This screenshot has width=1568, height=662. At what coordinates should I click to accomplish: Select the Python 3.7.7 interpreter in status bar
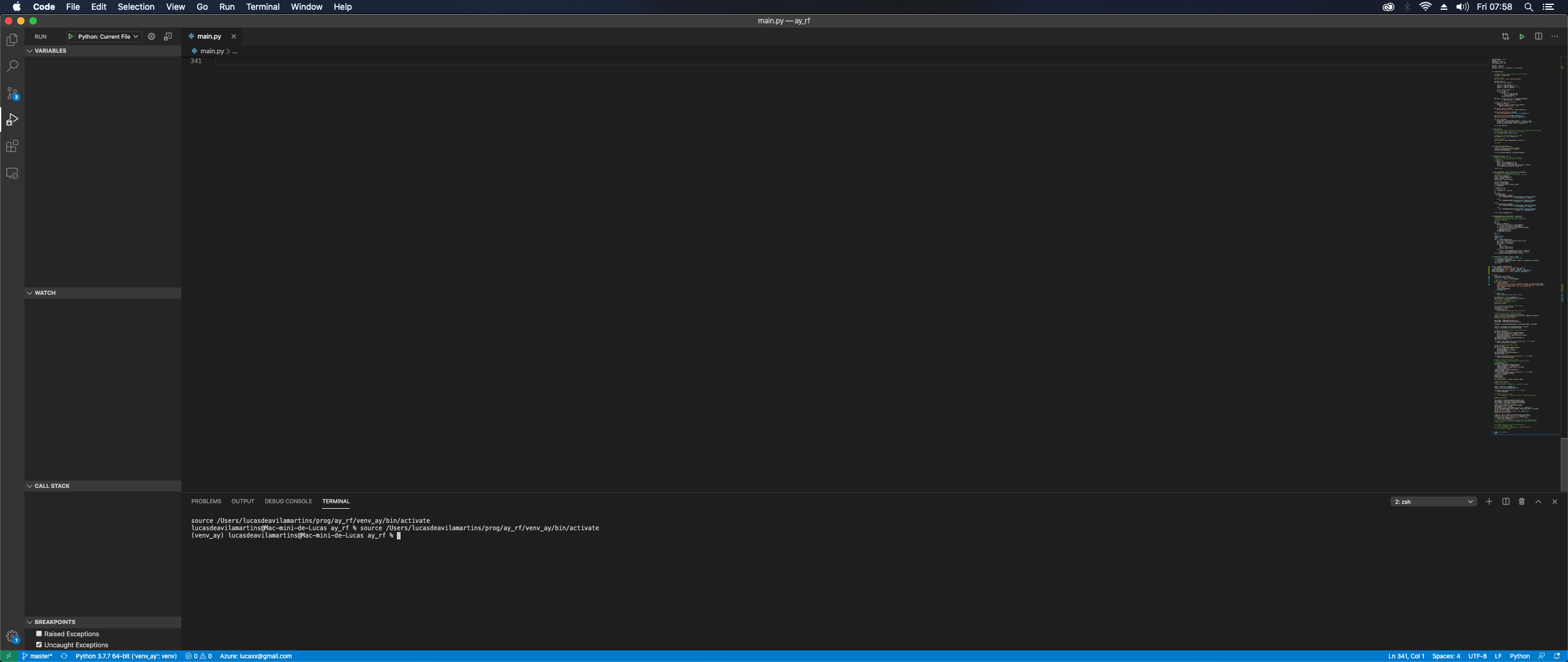(x=126, y=656)
